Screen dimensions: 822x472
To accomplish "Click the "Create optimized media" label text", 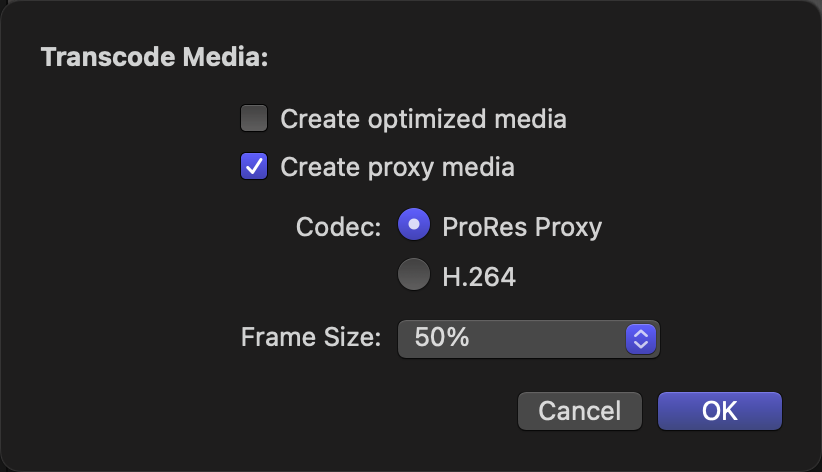I will pos(424,119).
